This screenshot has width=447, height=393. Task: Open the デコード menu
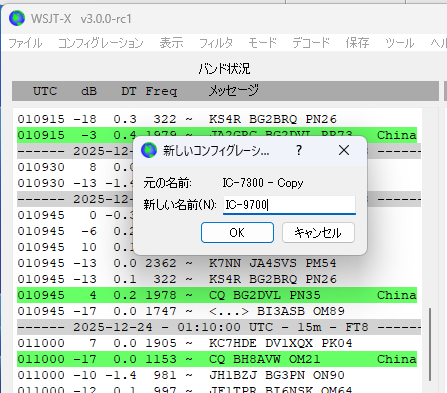(311, 43)
